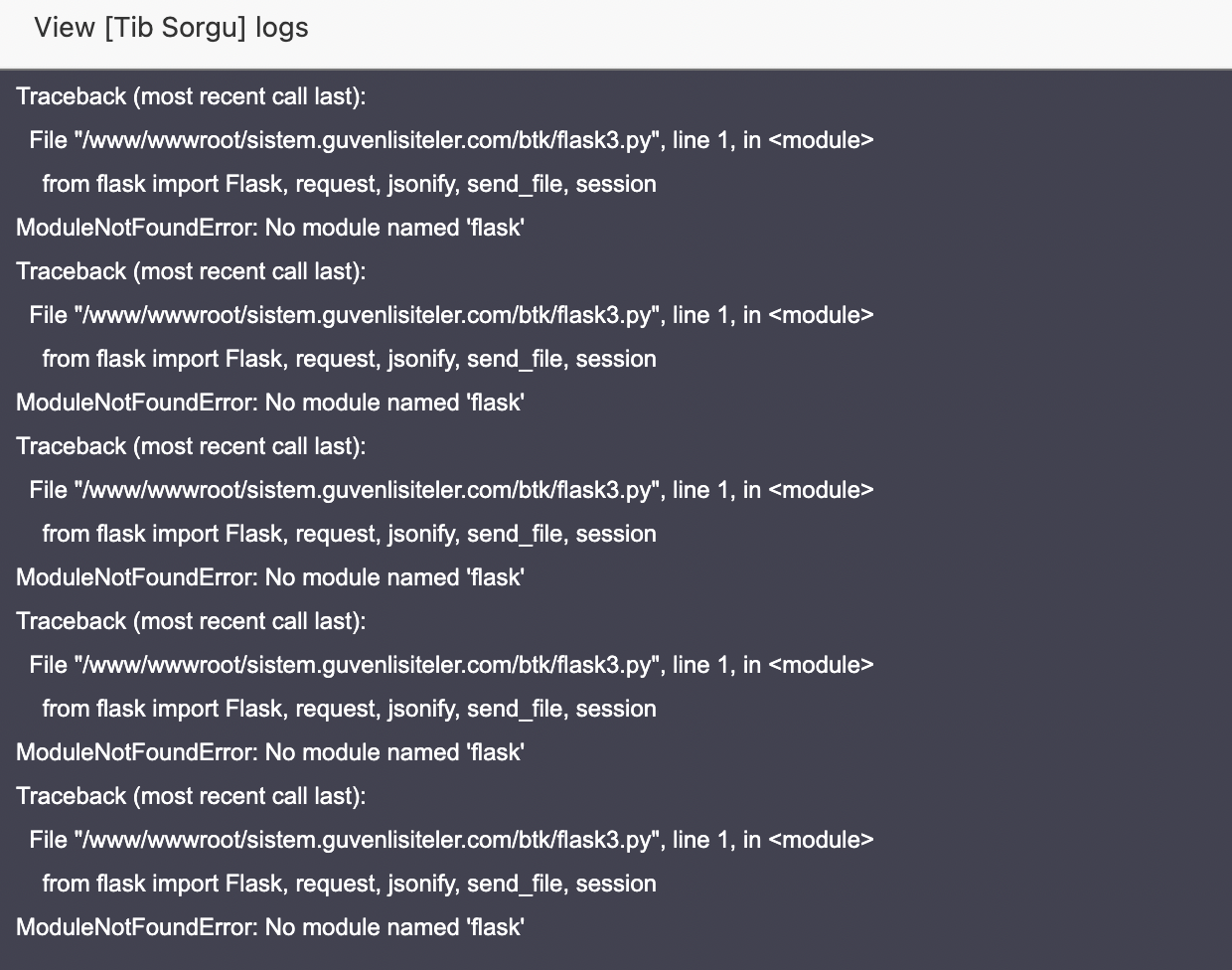Click the fourth Traceback line
Viewport: 1232px width, 970px height.
point(191,621)
